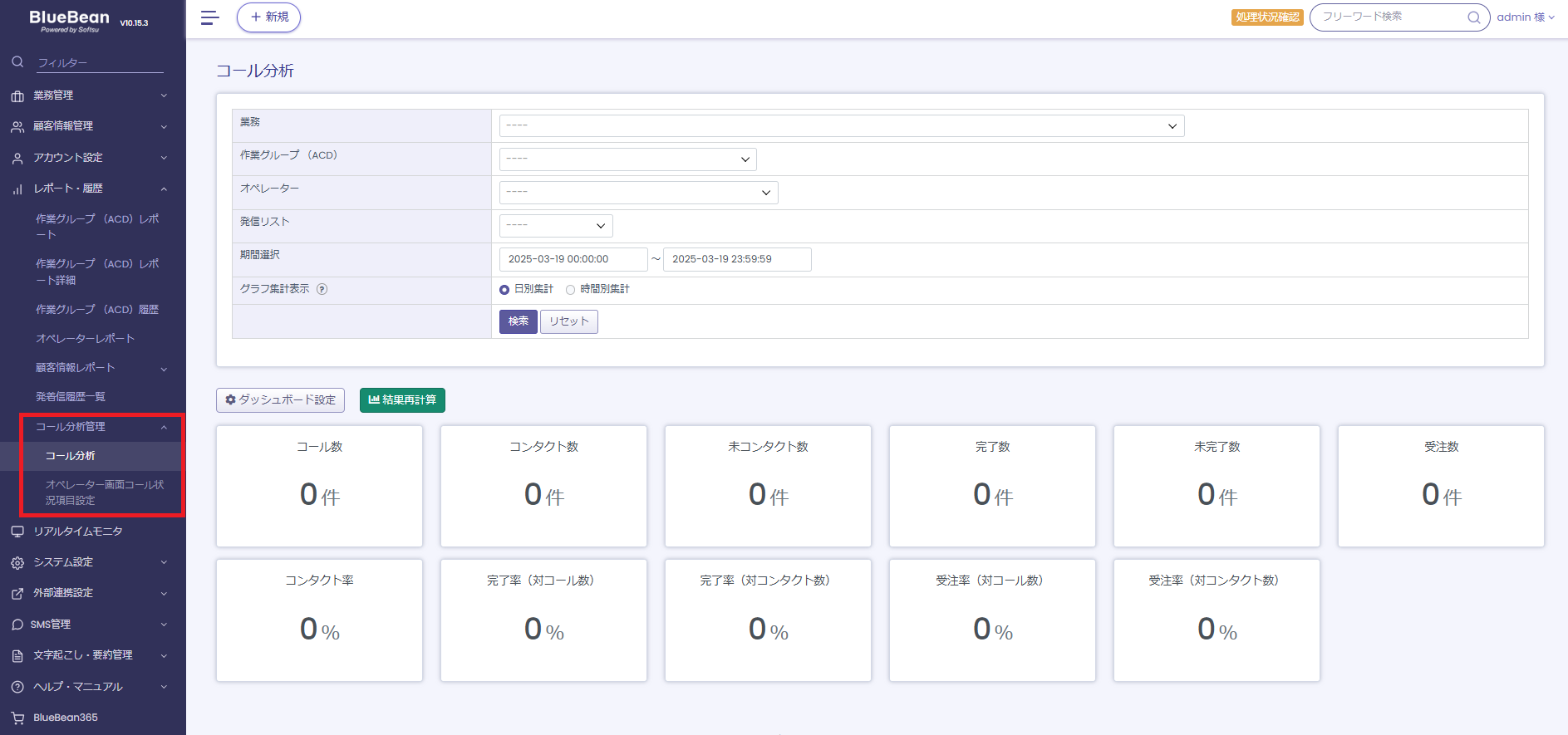Image resolution: width=1568 pixels, height=735 pixels.
Task: Expand the 発信リスト dropdown
Action: [x=556, y=226]
